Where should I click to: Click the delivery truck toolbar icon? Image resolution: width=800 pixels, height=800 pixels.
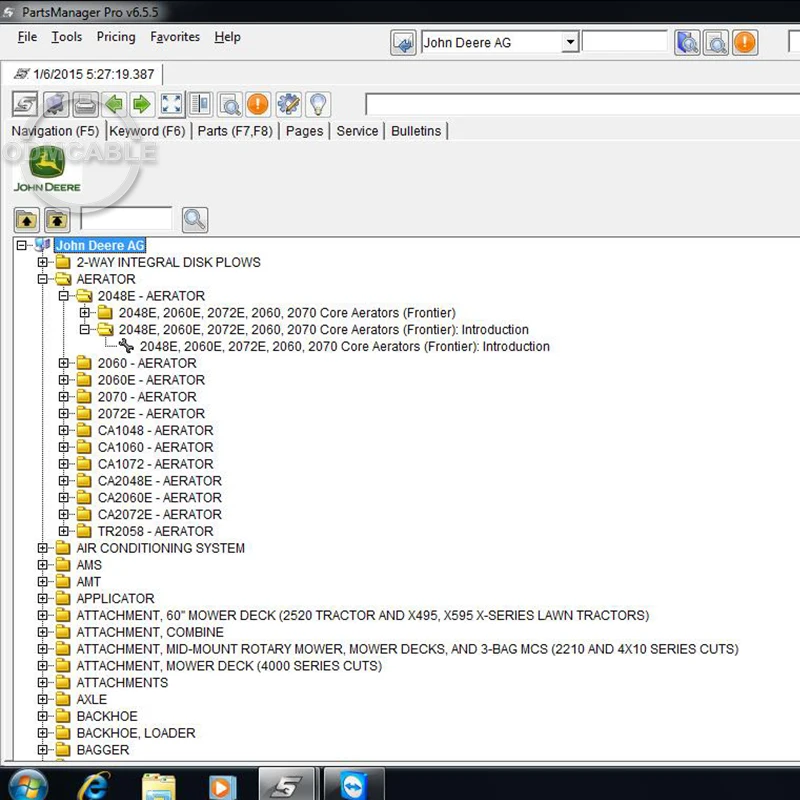click(x=56, y=105)
